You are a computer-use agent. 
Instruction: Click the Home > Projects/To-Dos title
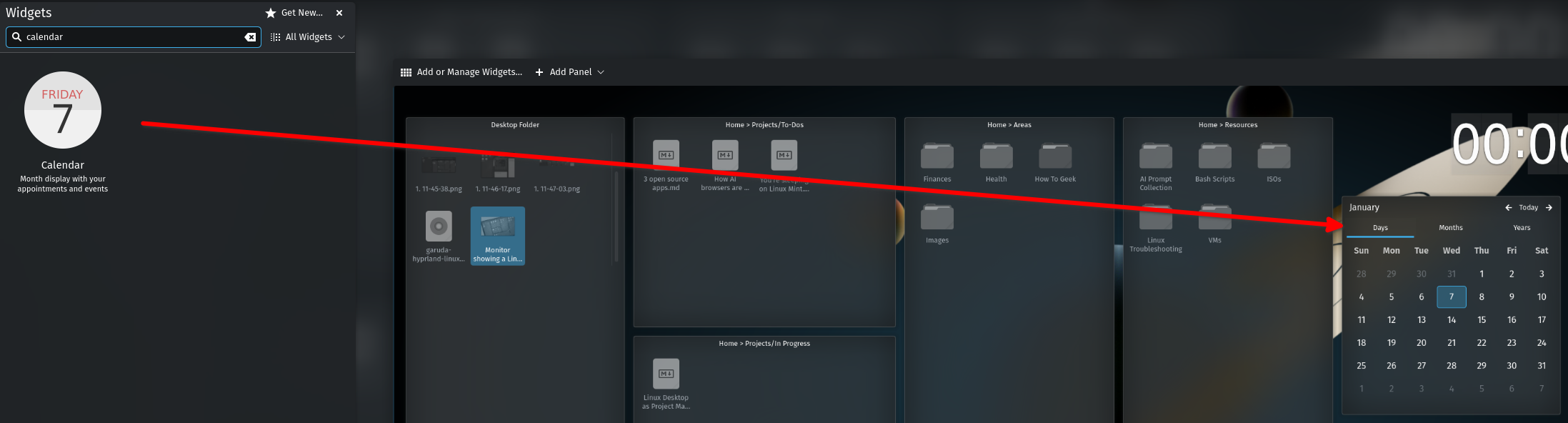coord(764,125)
